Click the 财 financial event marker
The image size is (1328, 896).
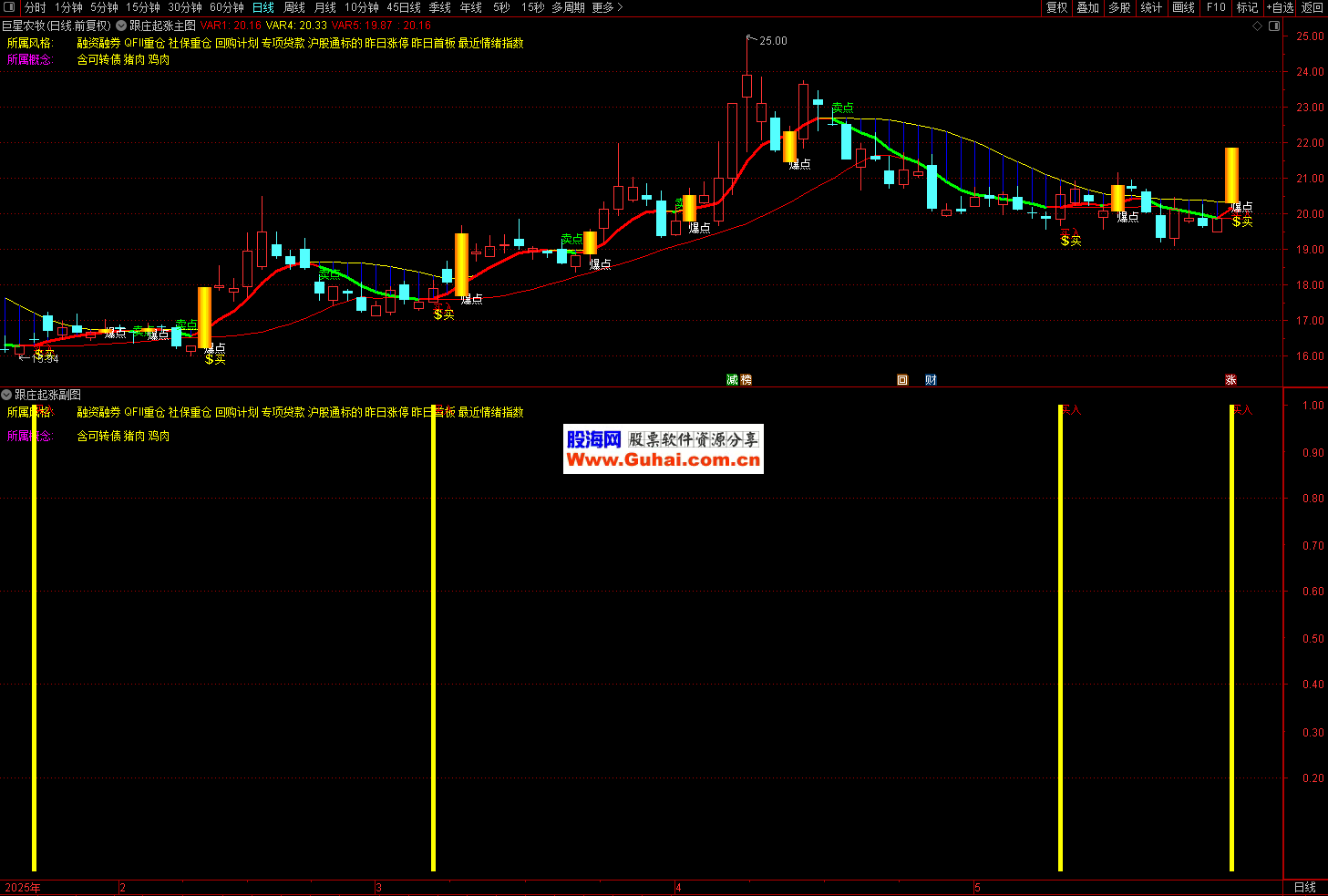931,380
